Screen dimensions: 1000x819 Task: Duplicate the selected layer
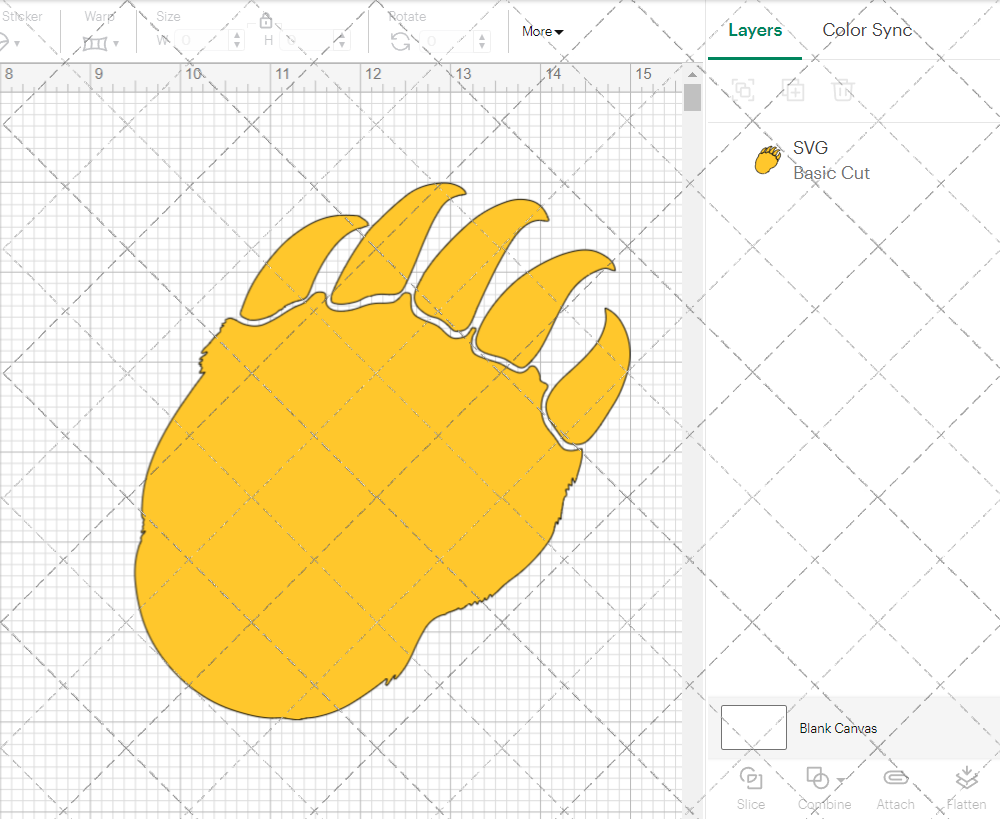tap(794, 90)
